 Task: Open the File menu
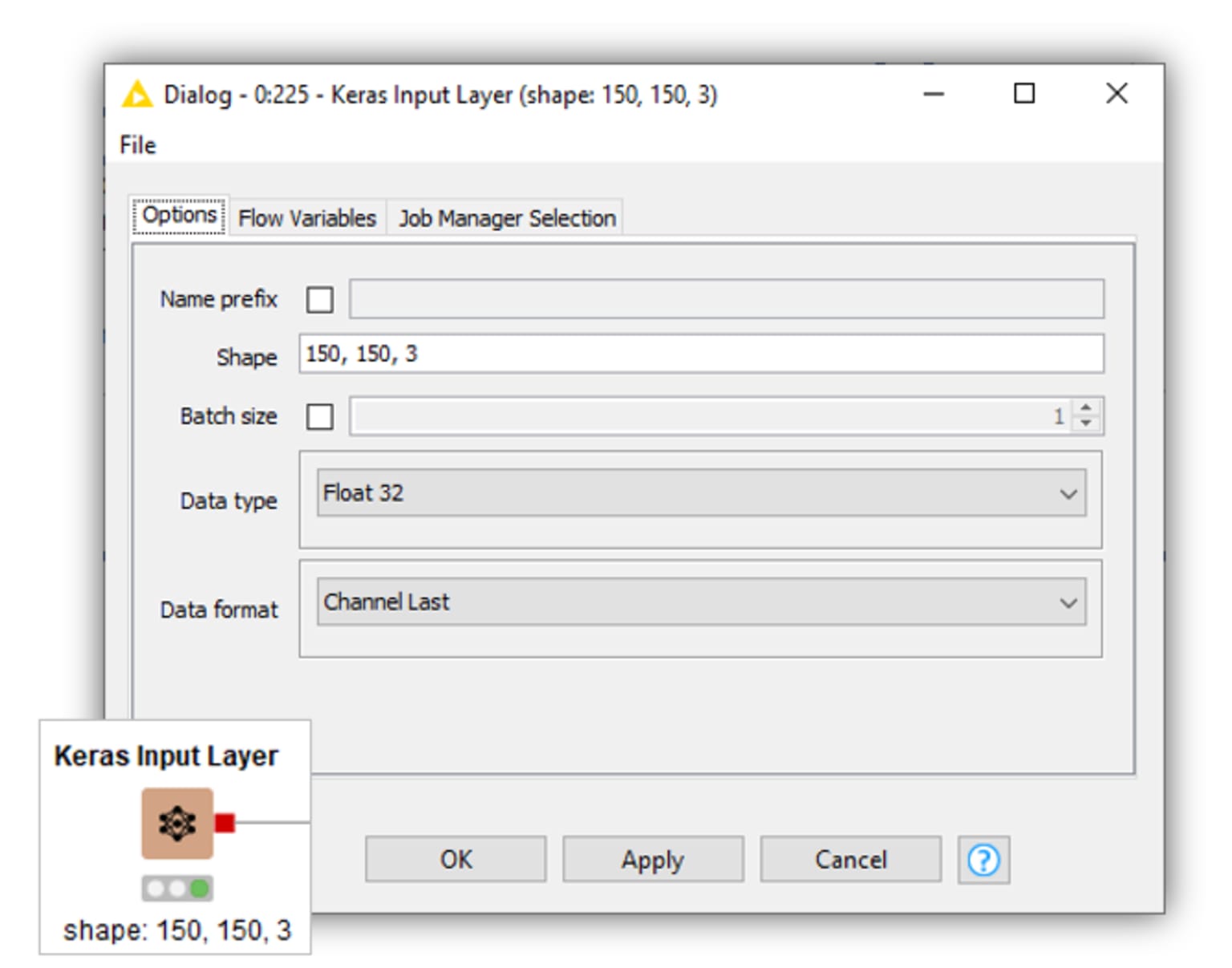coord(136,145)
